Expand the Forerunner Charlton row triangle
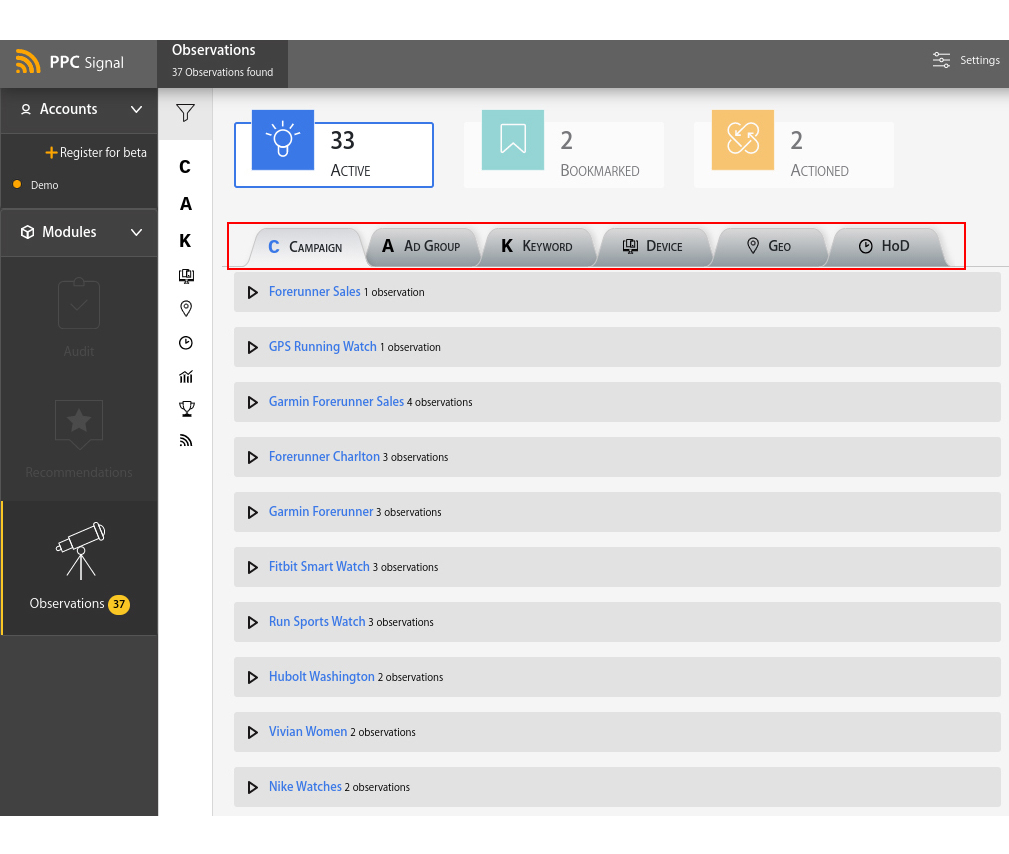1009x854 pixels. pos(252,458)
